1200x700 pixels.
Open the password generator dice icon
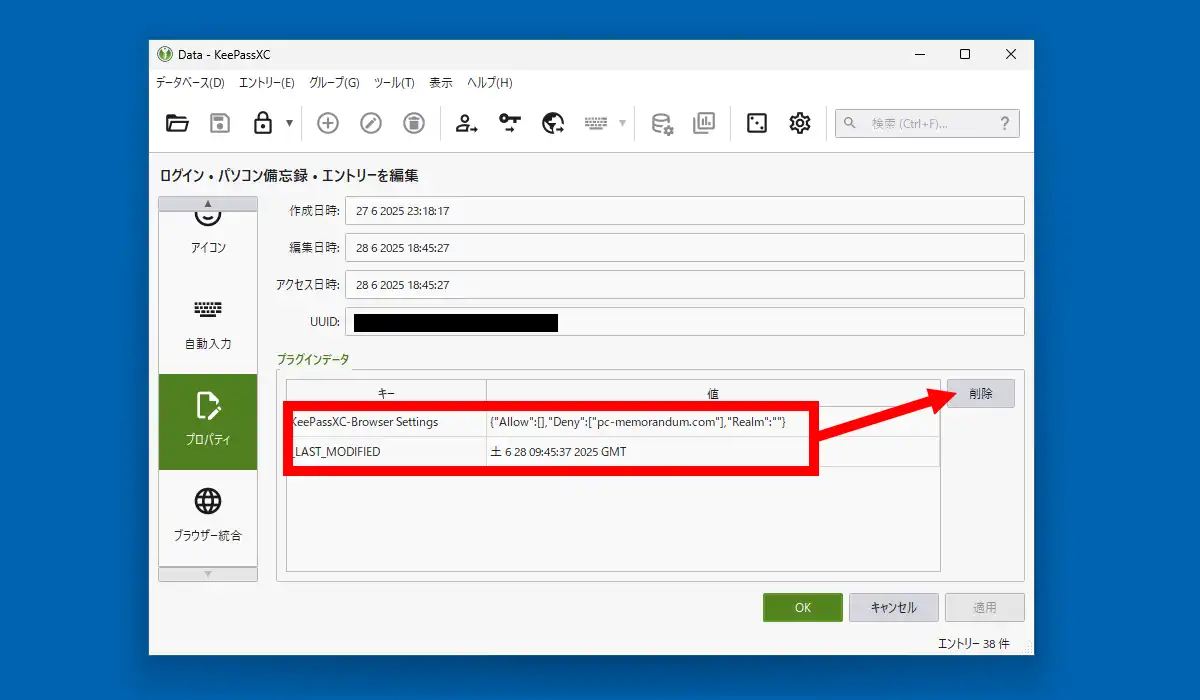tap(757, 123)
